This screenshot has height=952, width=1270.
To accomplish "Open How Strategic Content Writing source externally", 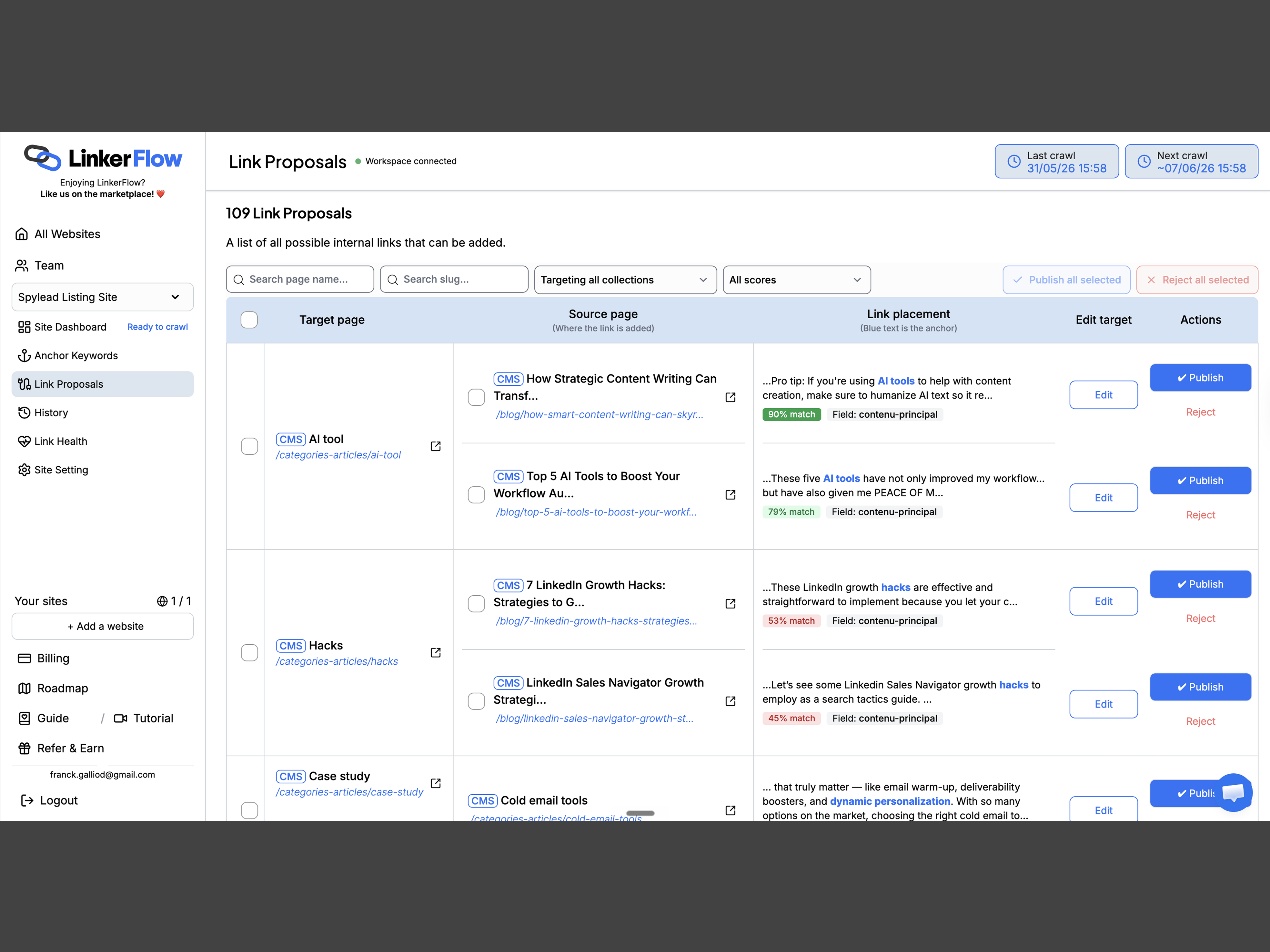I will coord(730,397).
